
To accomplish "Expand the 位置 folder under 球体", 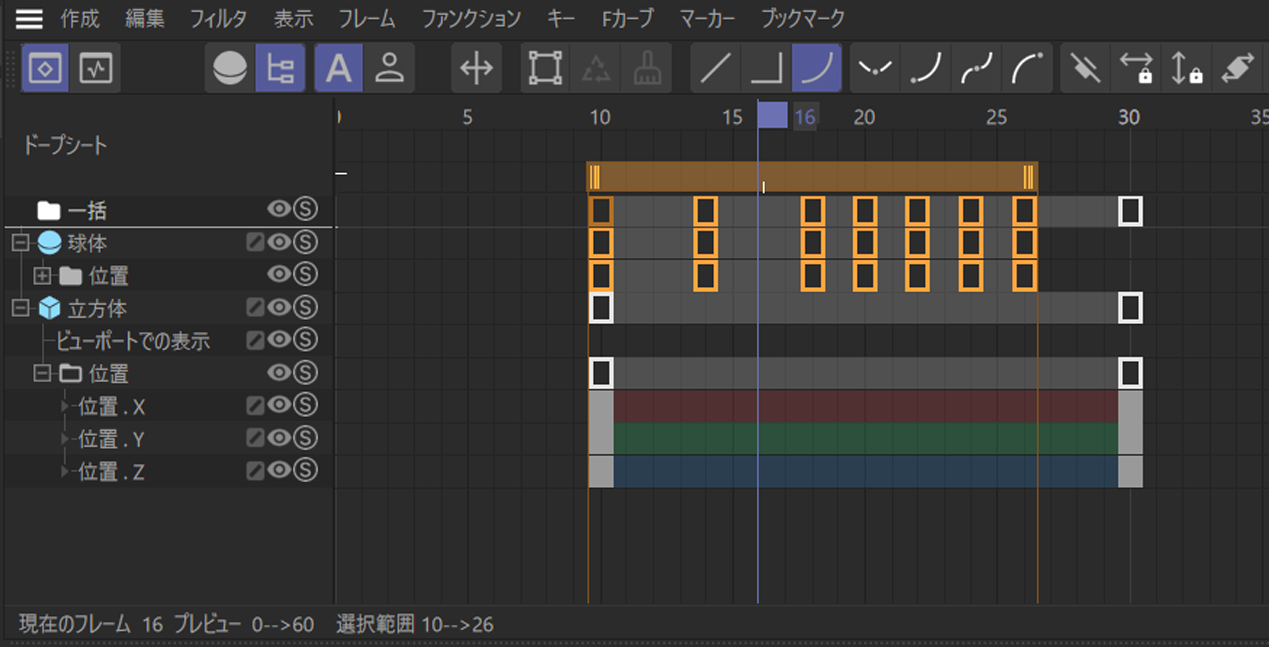I will 42,276.
